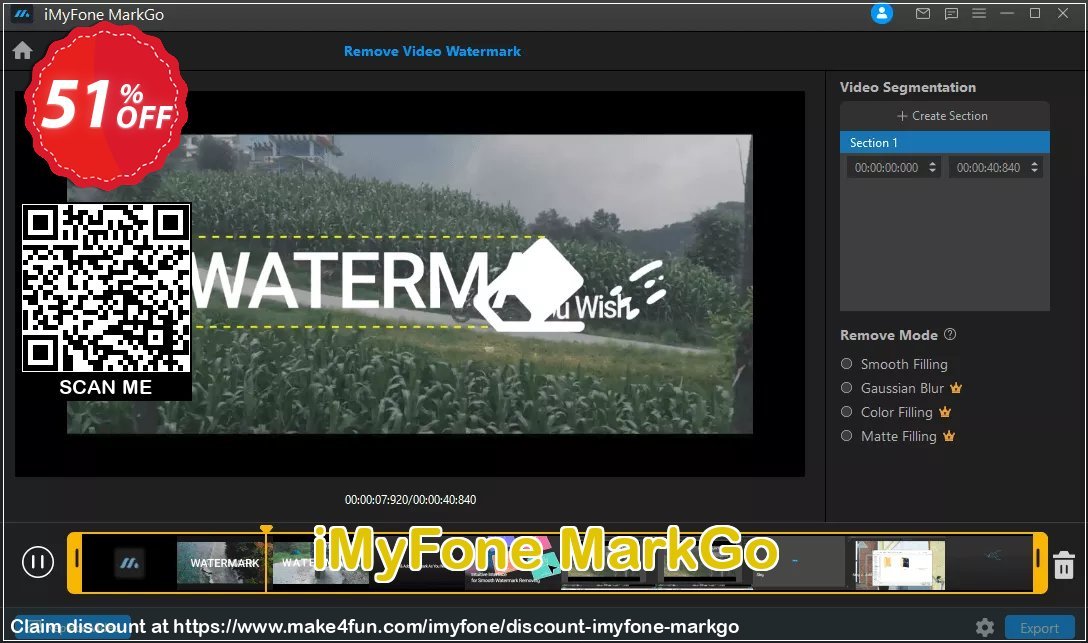Decrease the section end time with down arrow
The image size is (1088, 643).
pyautogui.click(x=1035, y=171)
